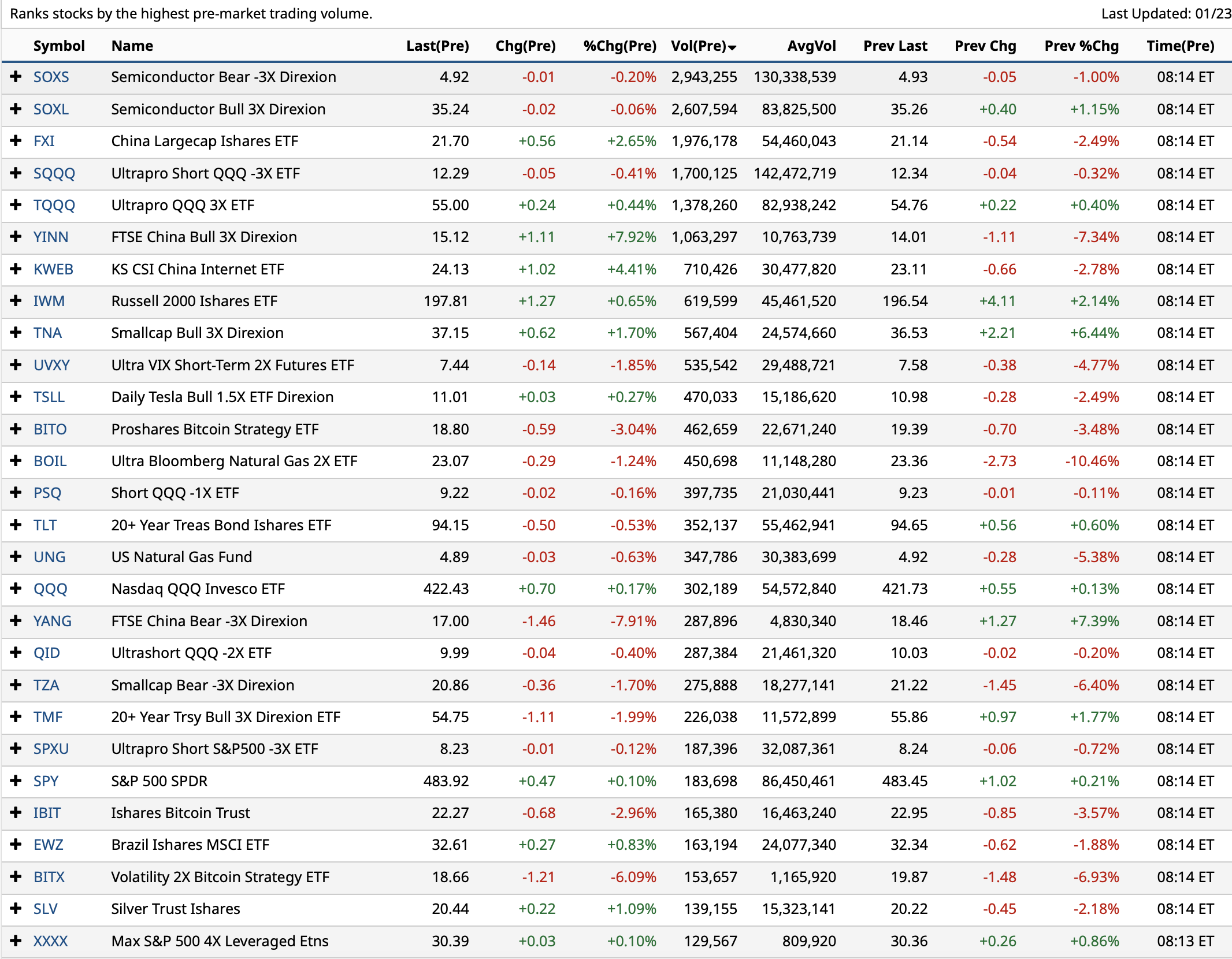
Task: Sort by AvgVol column header
Action: click(811, 46)
